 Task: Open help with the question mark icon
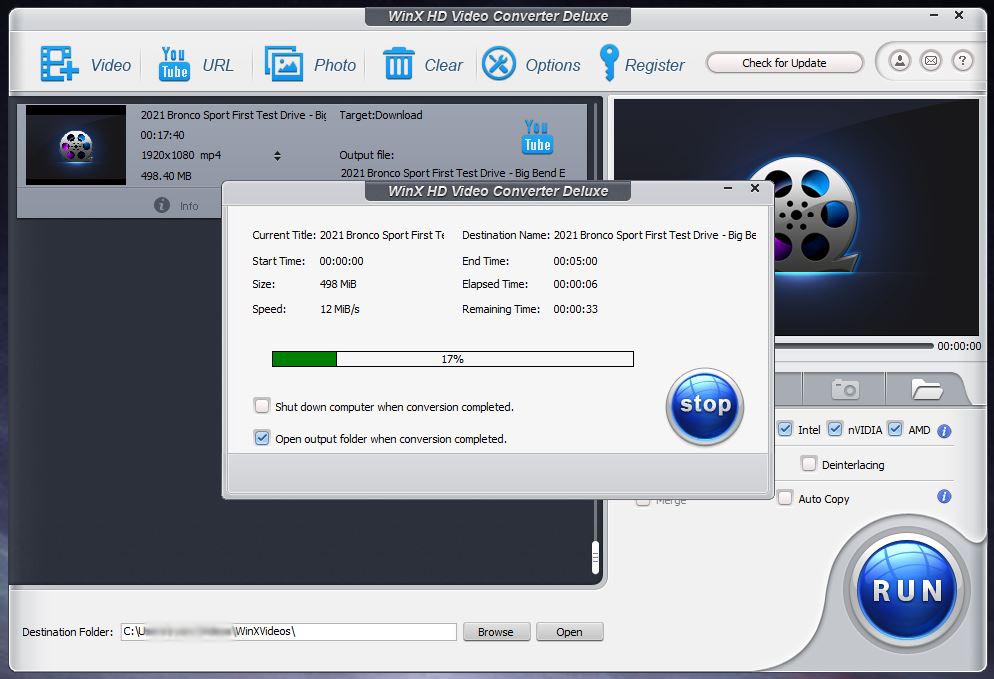coord(962,62)
